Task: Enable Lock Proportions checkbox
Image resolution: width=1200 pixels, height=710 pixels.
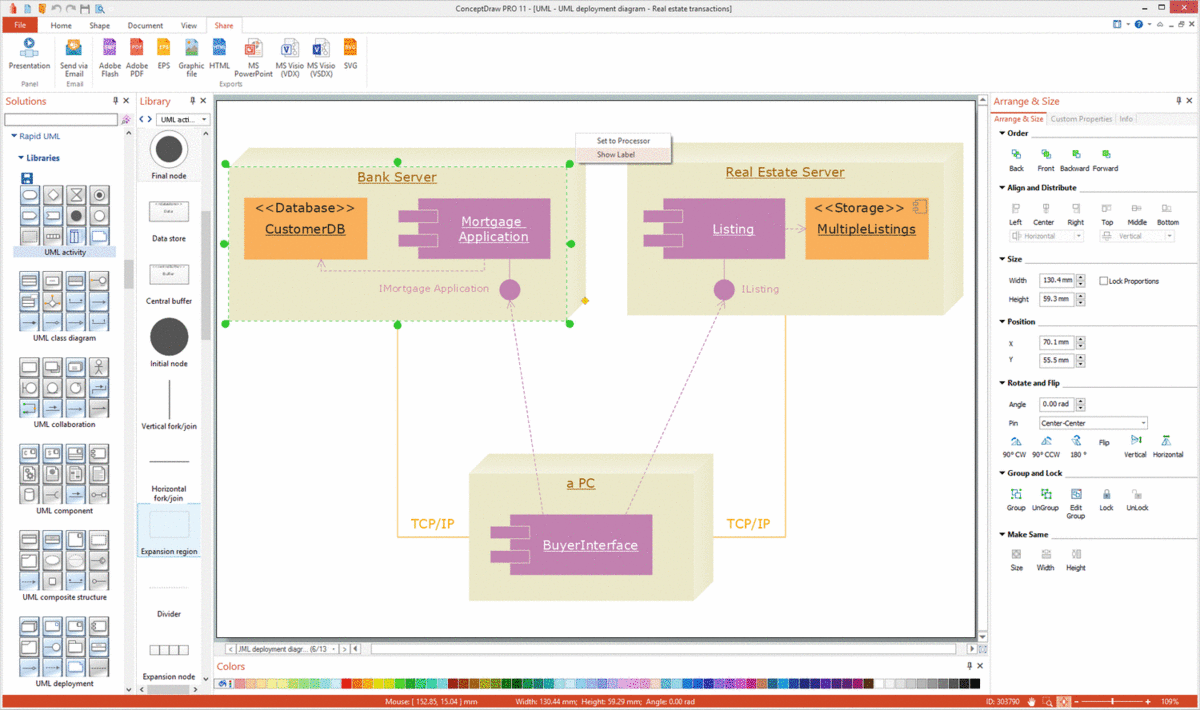Action: coord(1103,281)
